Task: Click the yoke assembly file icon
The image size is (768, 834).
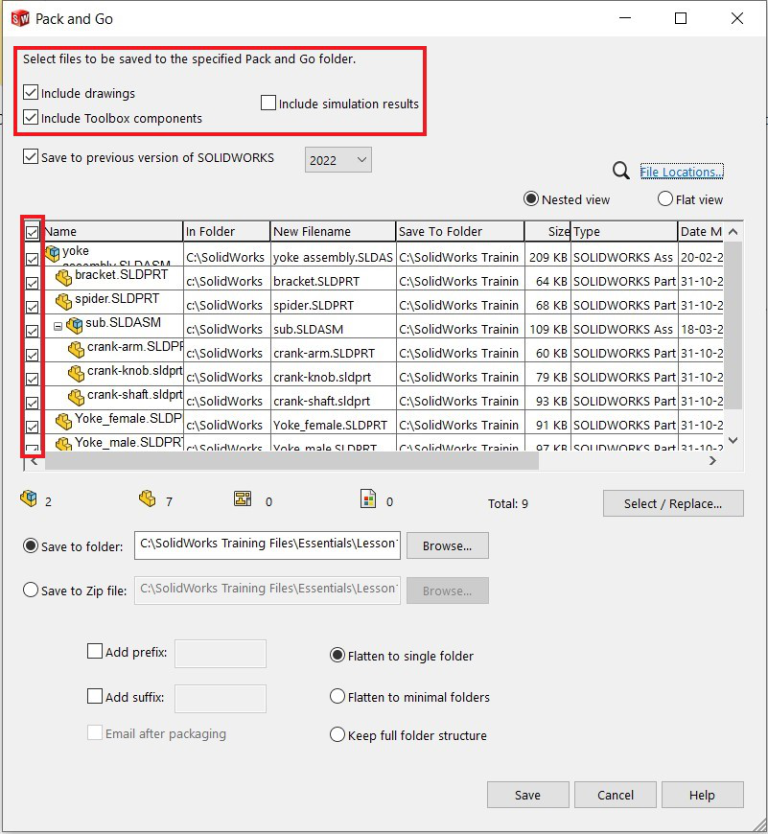Action: tap(53, 253)
